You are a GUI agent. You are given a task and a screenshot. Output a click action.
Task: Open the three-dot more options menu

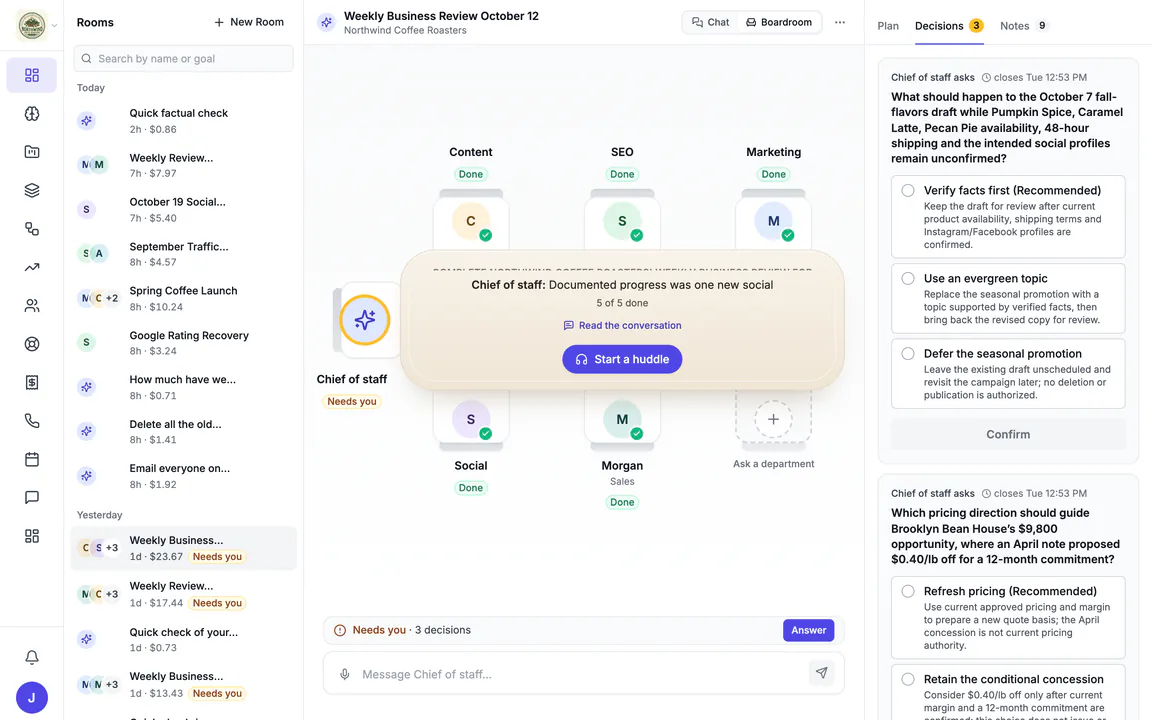tap(840, 22)
